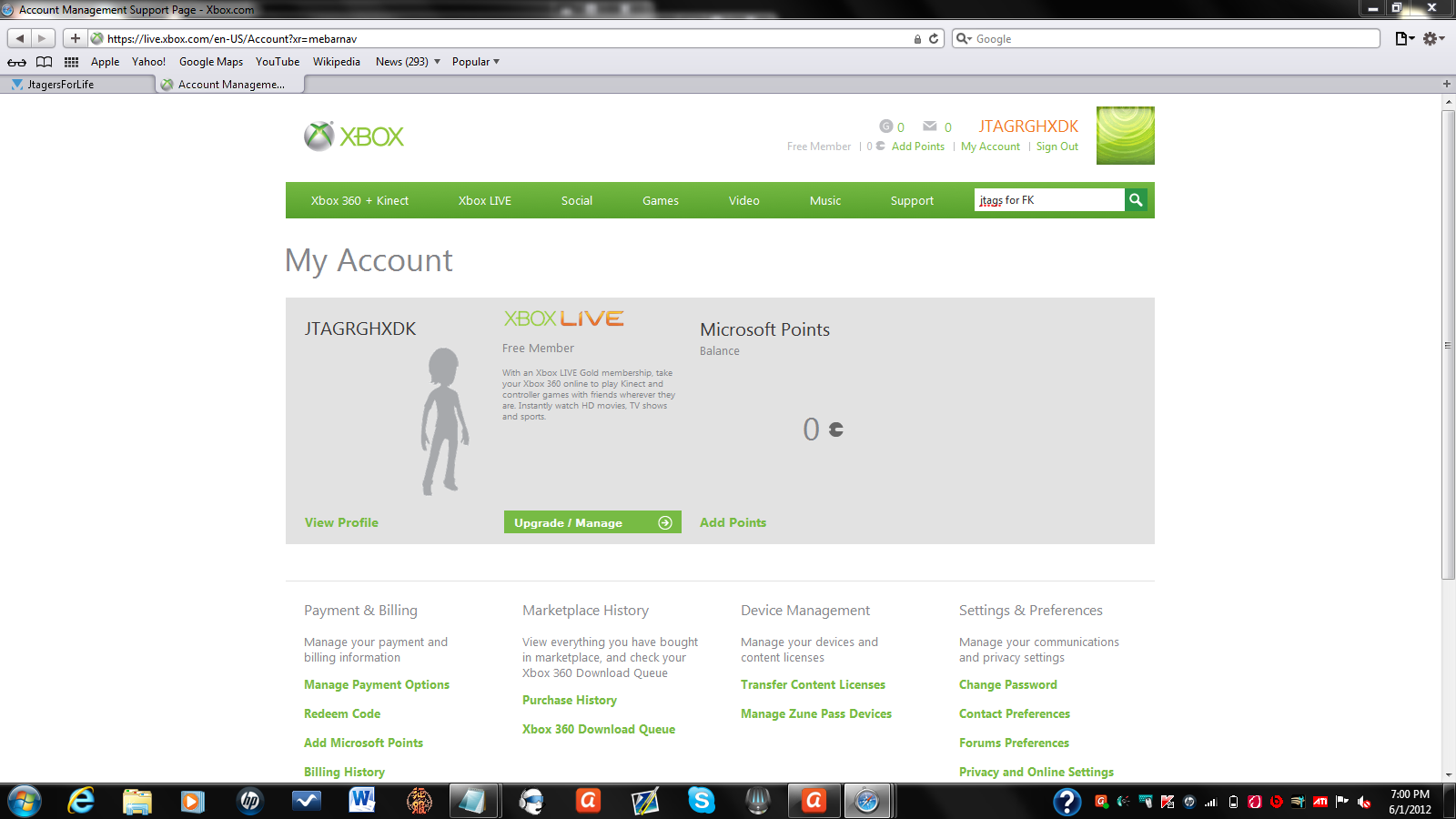This screenshot has height=819, width=1456.
Task: Open the Games menu
Action: 661,200
